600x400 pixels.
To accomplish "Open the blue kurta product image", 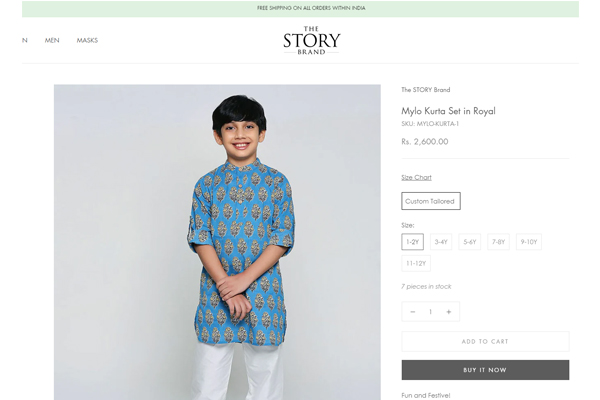I will [x=217, y=242].
